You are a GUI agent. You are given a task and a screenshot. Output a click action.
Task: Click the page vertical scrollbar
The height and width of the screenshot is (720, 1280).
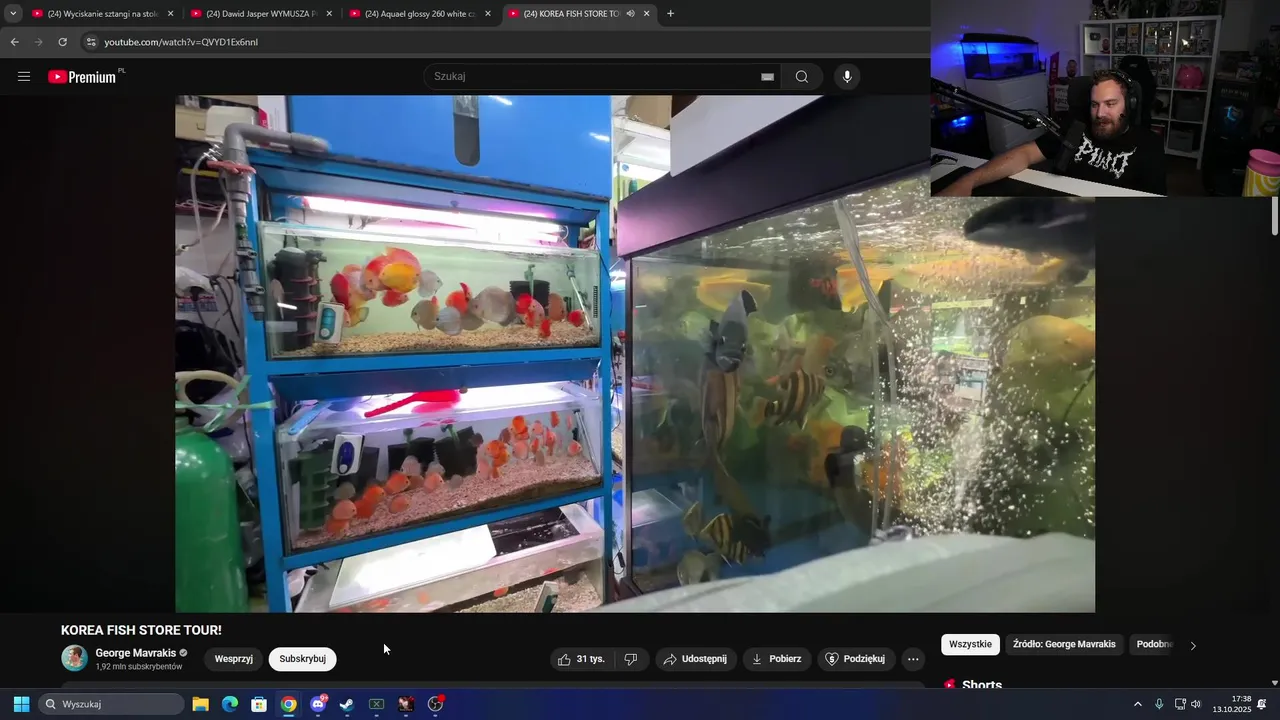(1275, 217)
